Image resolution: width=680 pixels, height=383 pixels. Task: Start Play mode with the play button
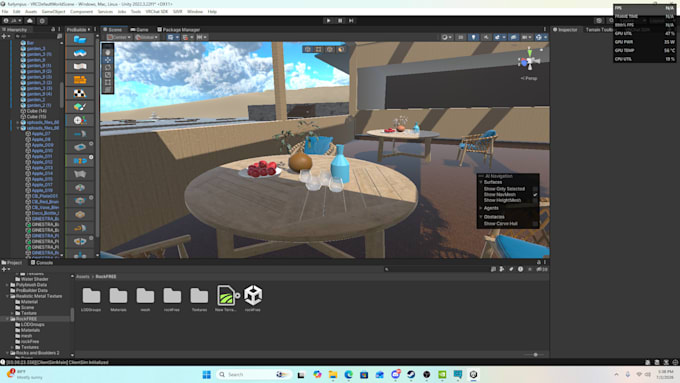[328, 20]
